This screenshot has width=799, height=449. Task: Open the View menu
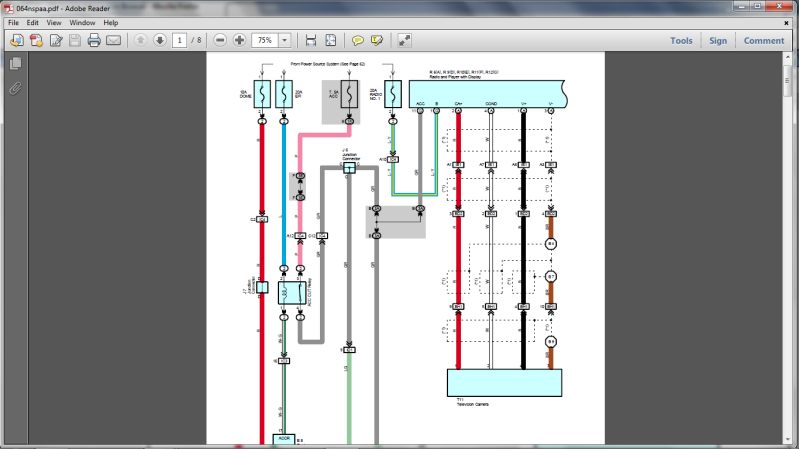(x=53, y=22)
